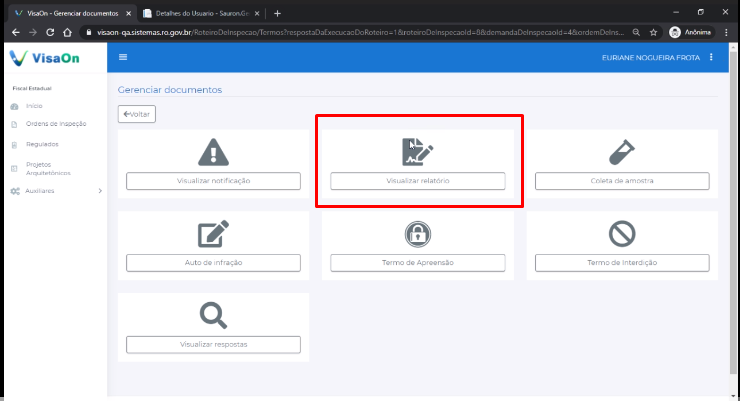
Task: Switch to VisaOn Gerenciar documentos tab
Action: tap(73, 13)
